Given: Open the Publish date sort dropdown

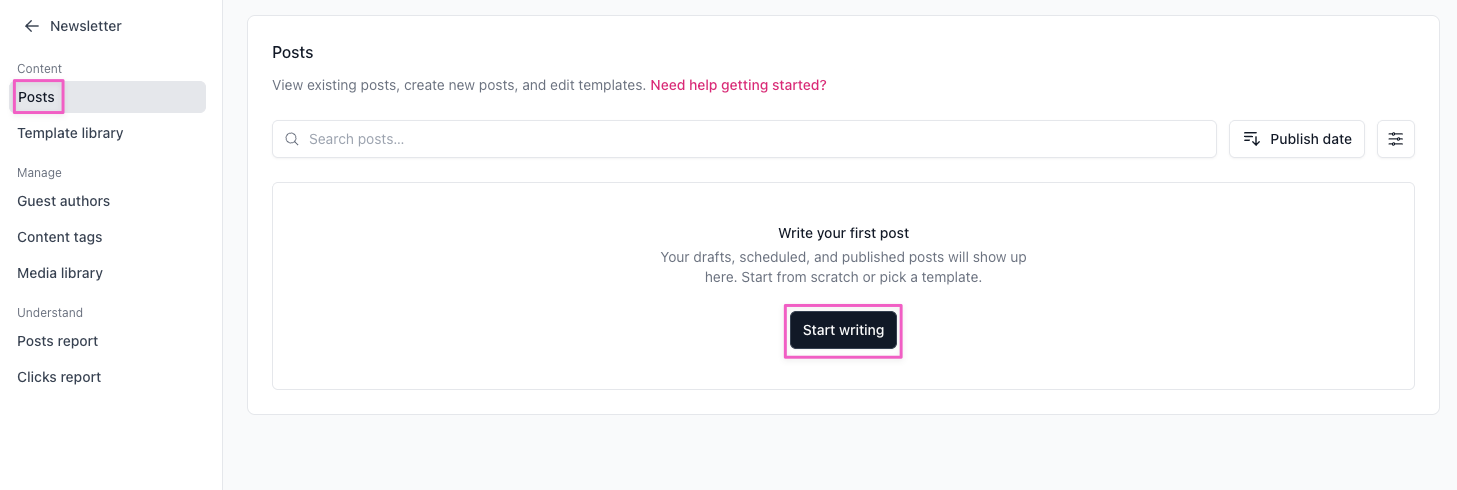Looking at the screenshot, I should pyautogui.click(x=1297, y=139).
